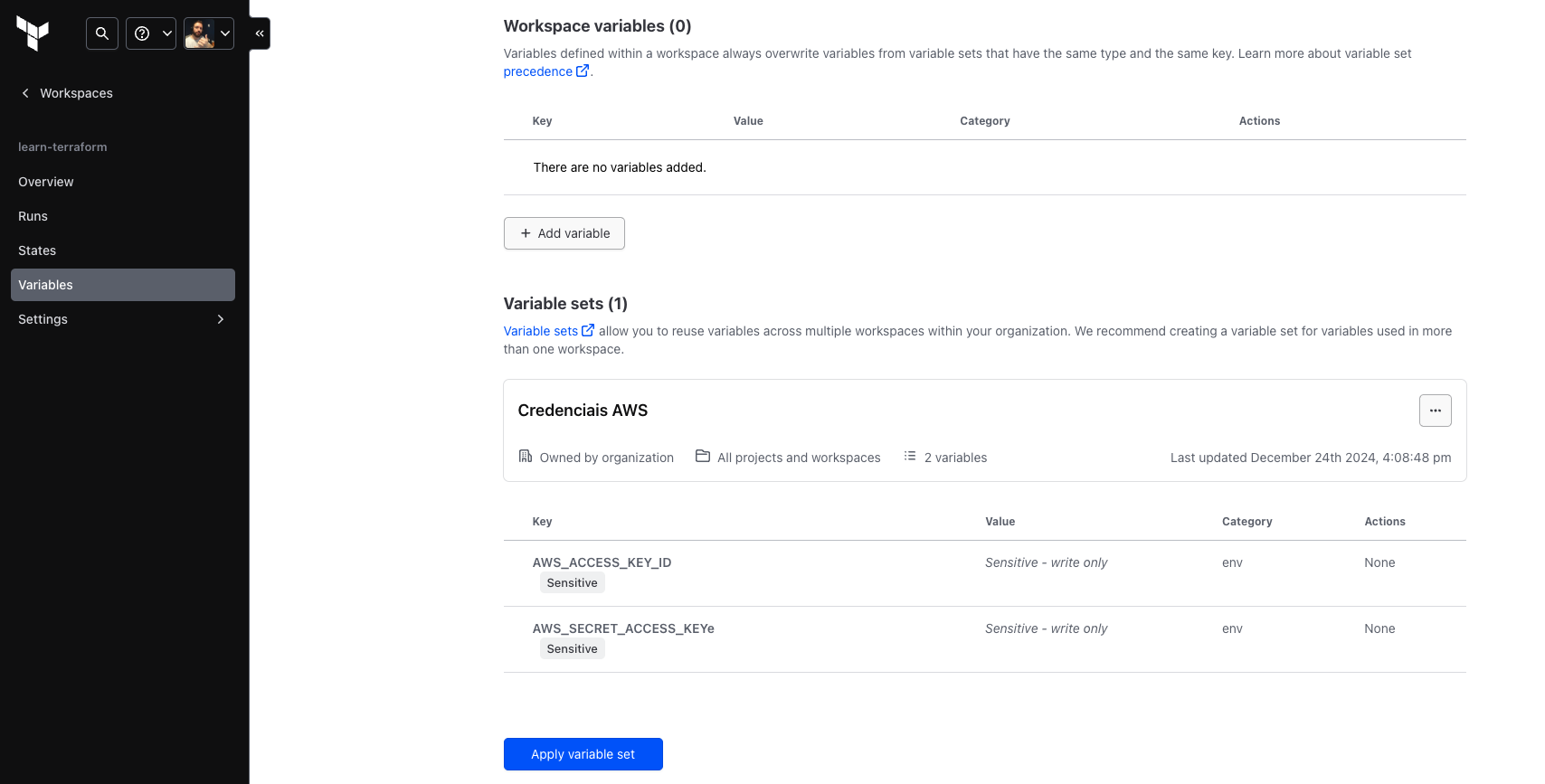
Task: Collapse the sidebar with double-chevron icon
Action: (260, 33)
